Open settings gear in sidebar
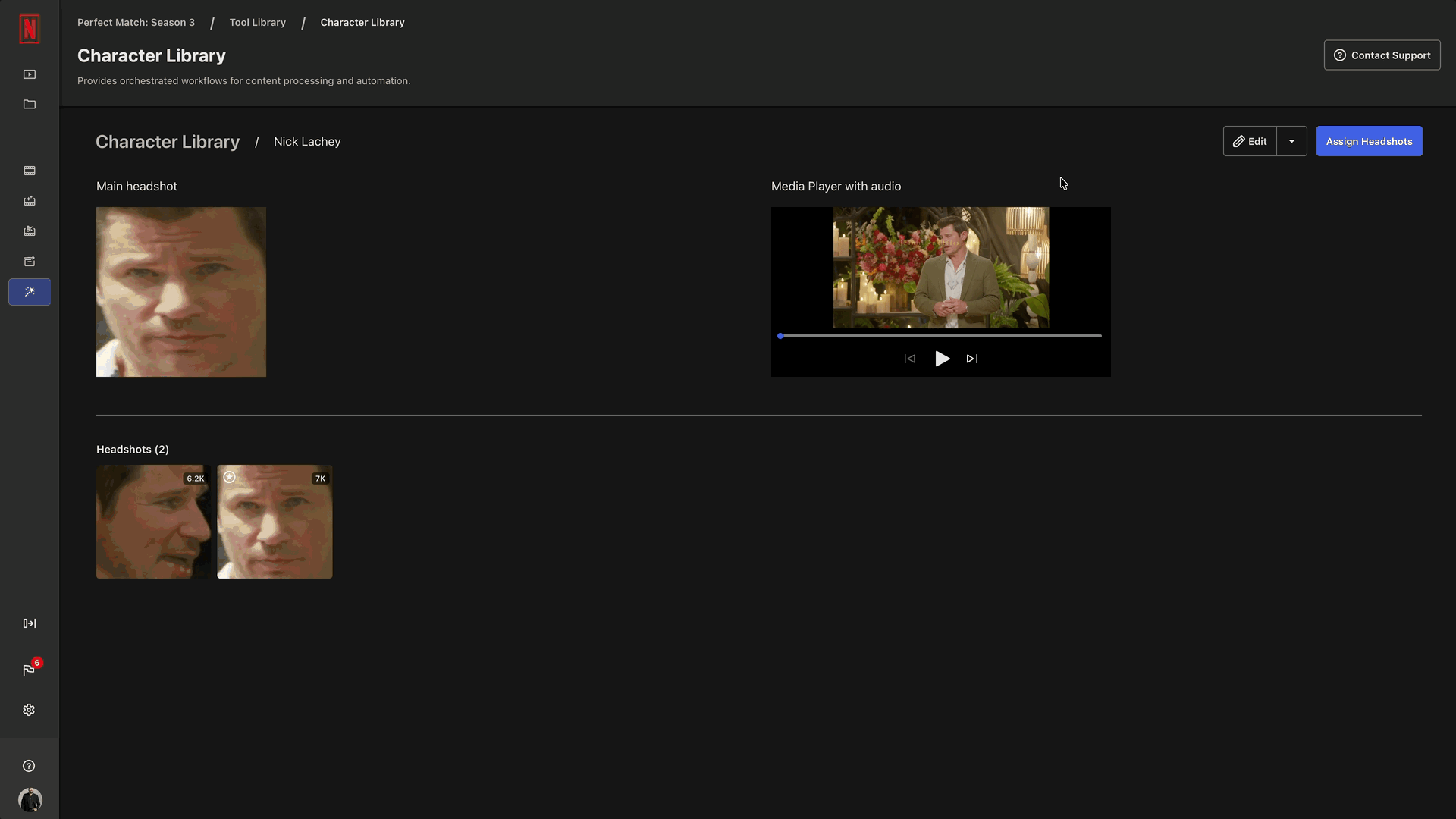The image size is (1456, 819). point(29,710)
